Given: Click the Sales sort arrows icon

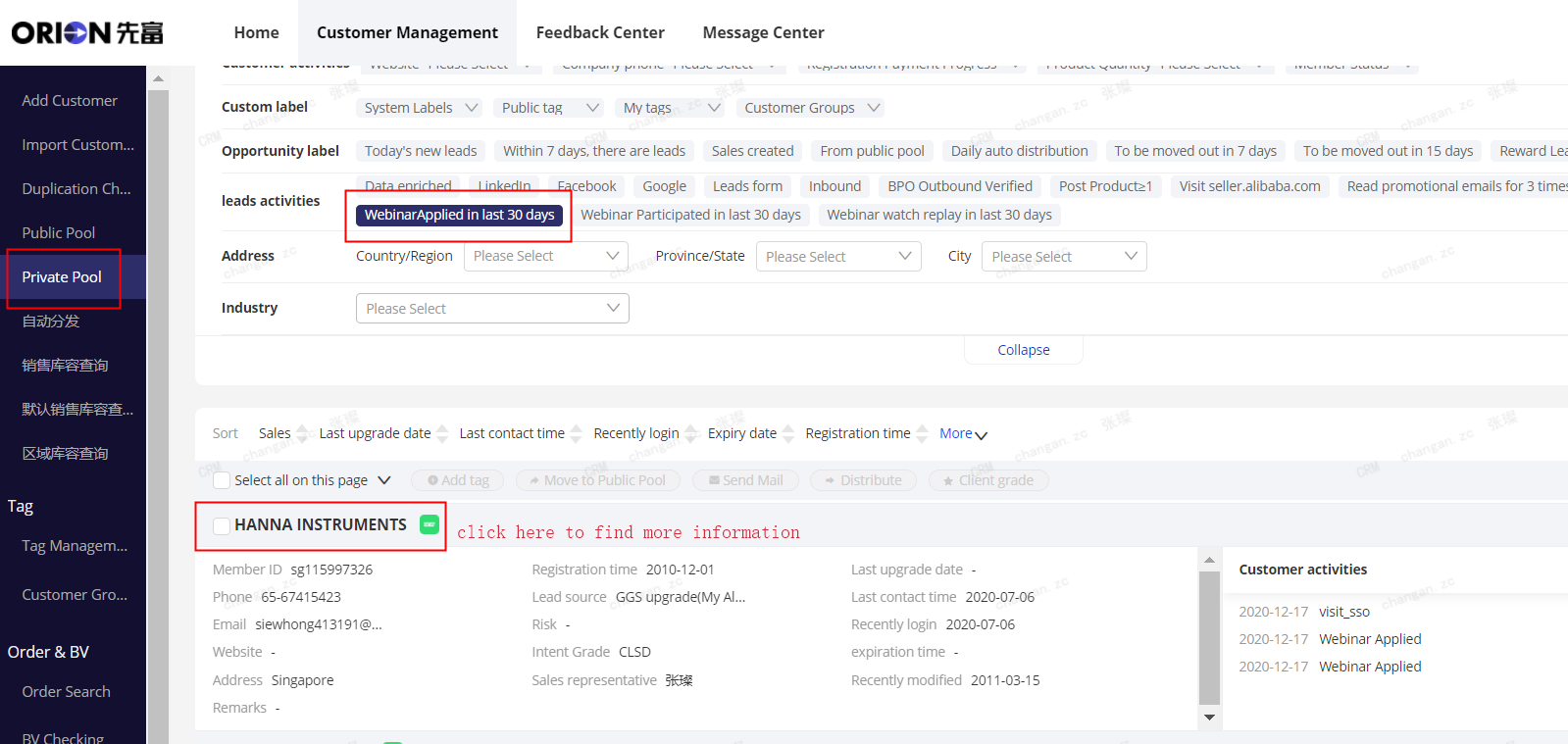Looking at the screenshot, I should (302, 433).
